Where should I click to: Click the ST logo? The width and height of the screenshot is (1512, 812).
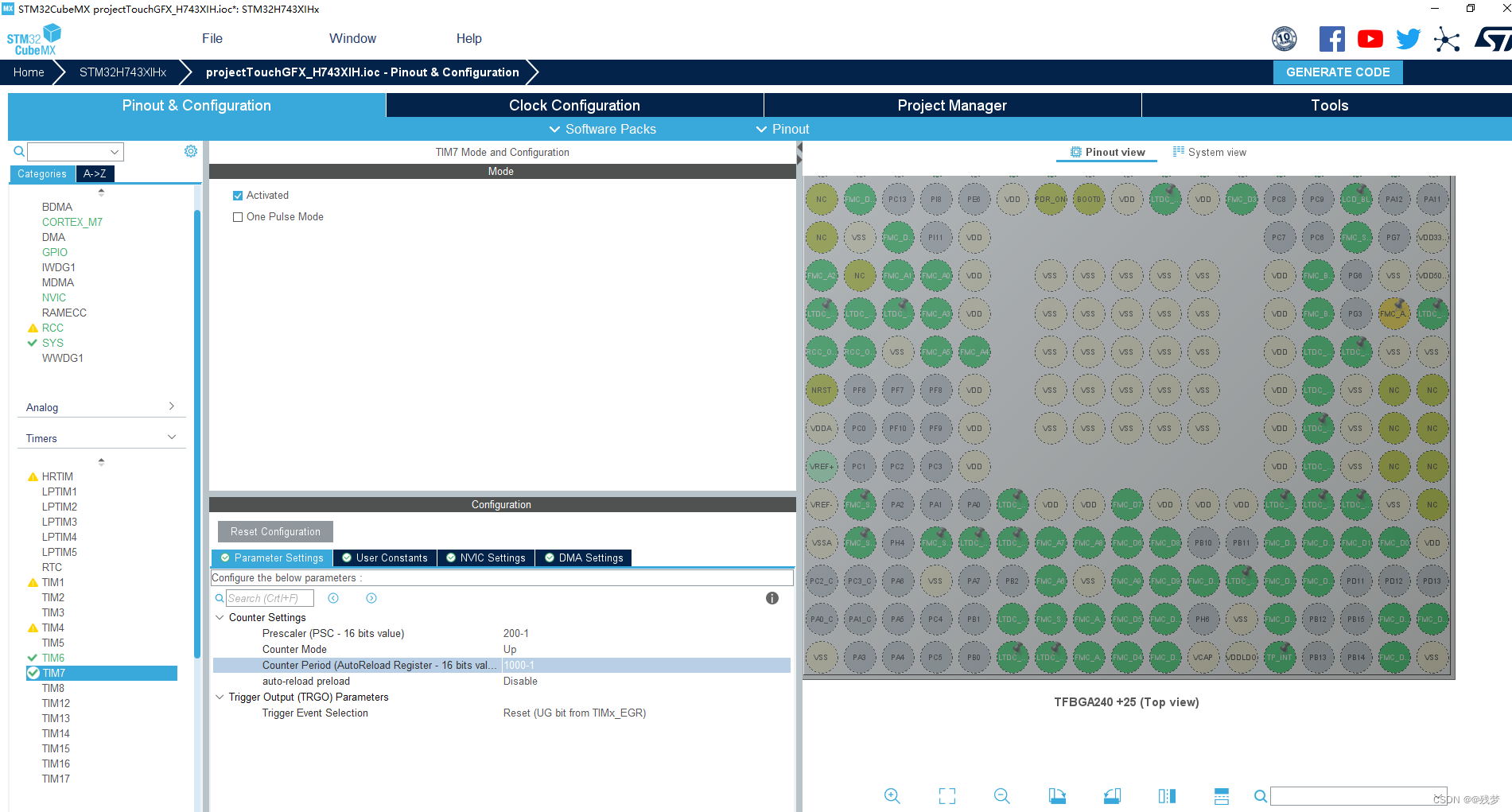tap(1493, 39)
